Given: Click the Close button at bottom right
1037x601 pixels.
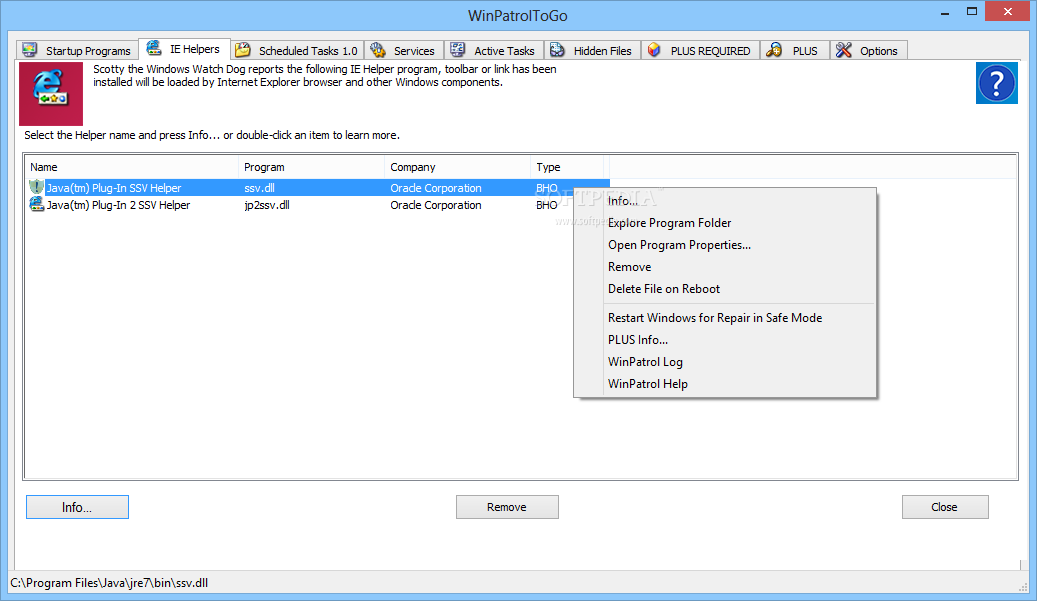Looking at the screenshot, I should pos(945,507).
